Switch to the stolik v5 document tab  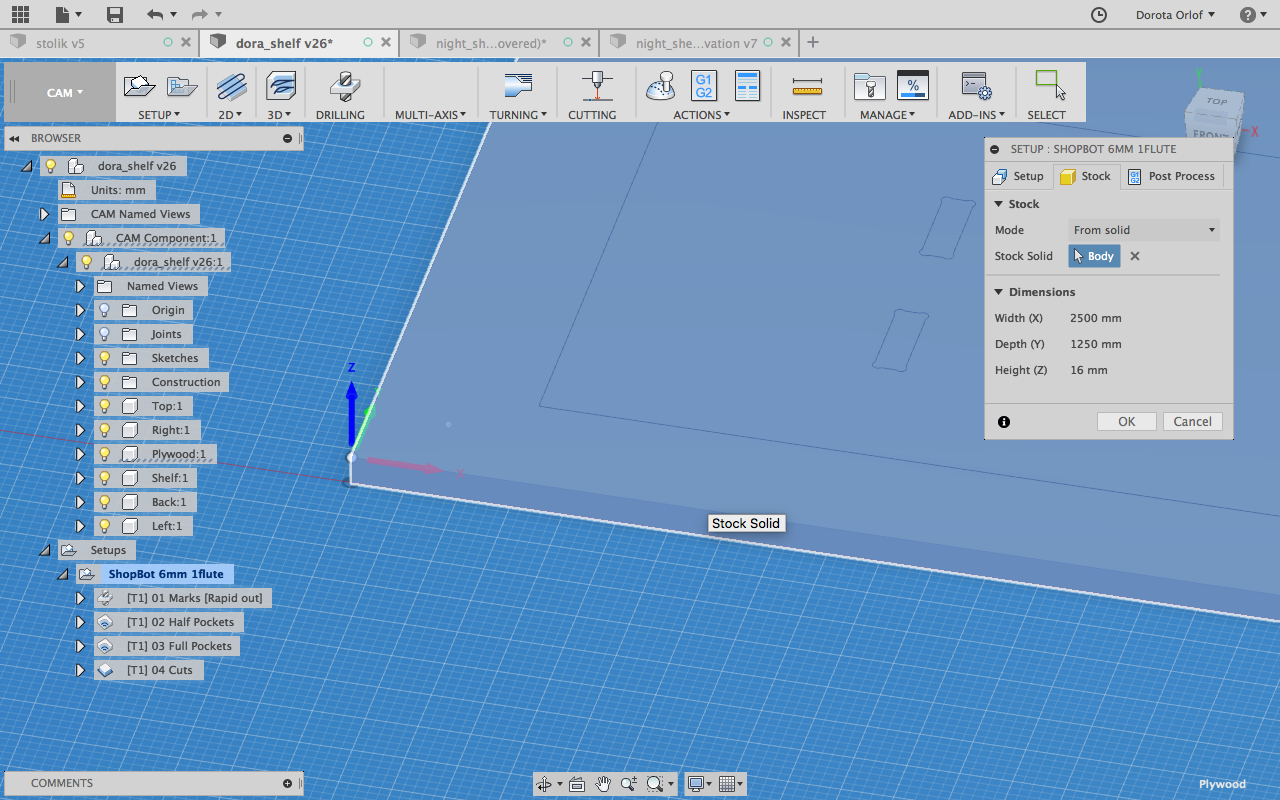(x=60, y=43)
